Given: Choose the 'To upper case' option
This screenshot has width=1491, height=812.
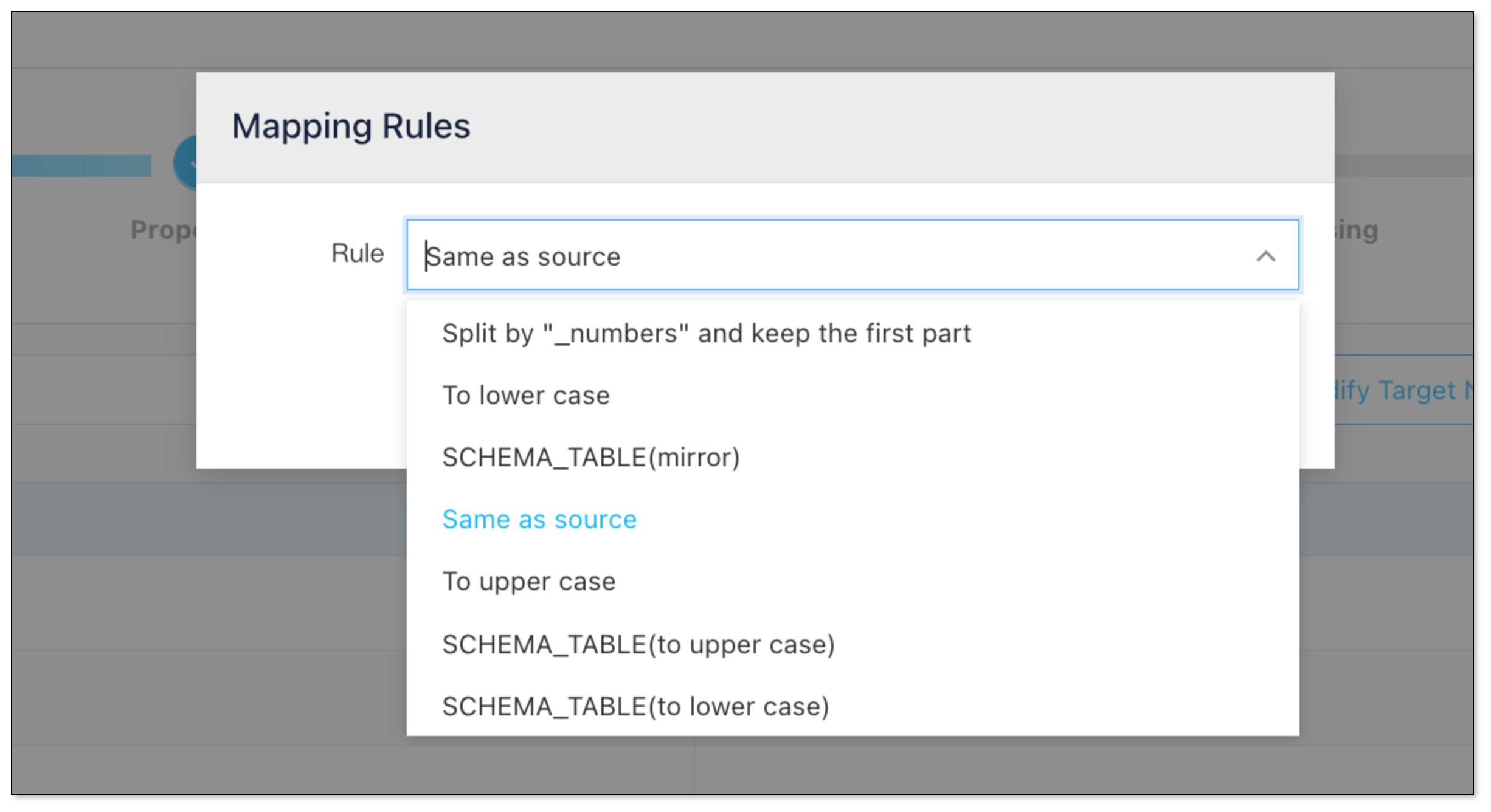Looking at the screenshot, I should pyautogui.click(x=528, y=582).
